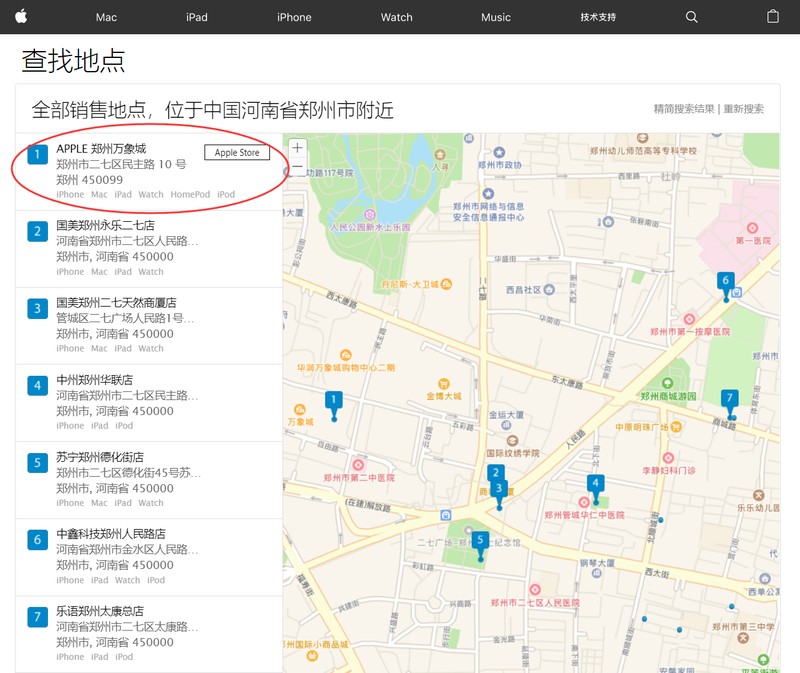800x673 pixels.
Task: Click the 华润万象城购物中心二期 map label
Action: point(346,367)
